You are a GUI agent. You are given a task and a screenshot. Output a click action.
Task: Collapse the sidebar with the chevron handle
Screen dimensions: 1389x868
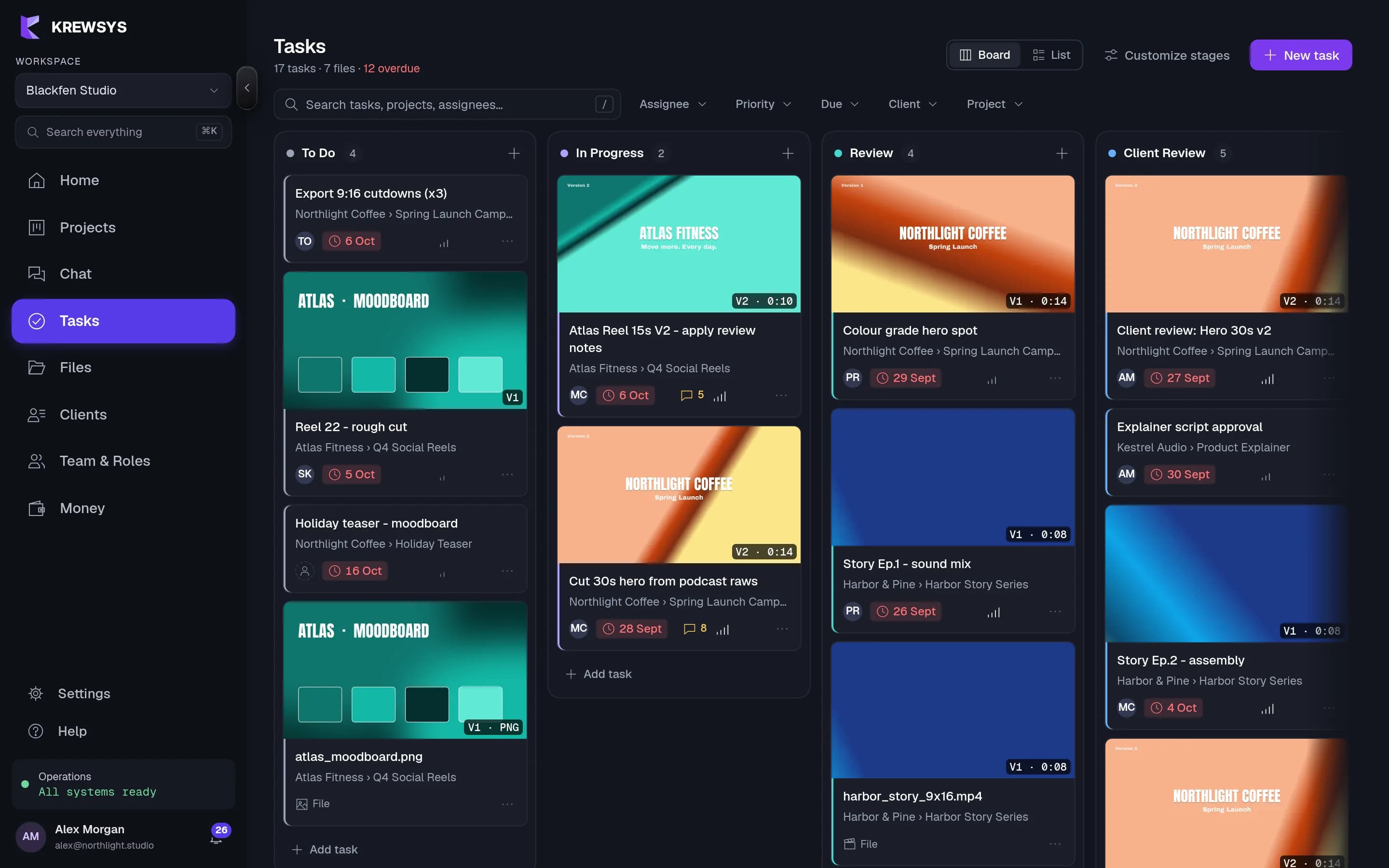coord(247,88)
